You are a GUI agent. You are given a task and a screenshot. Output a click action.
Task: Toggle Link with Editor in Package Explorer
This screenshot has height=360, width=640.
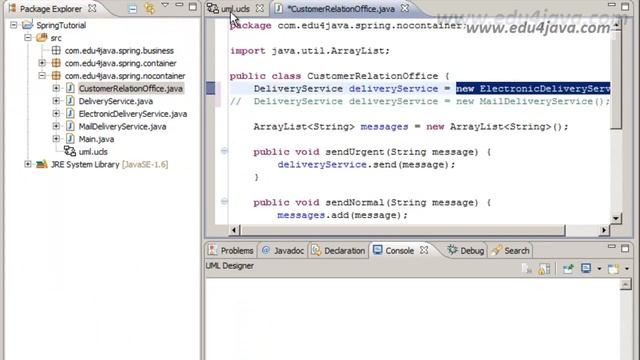pyautogui.click(x=150, y=9)
